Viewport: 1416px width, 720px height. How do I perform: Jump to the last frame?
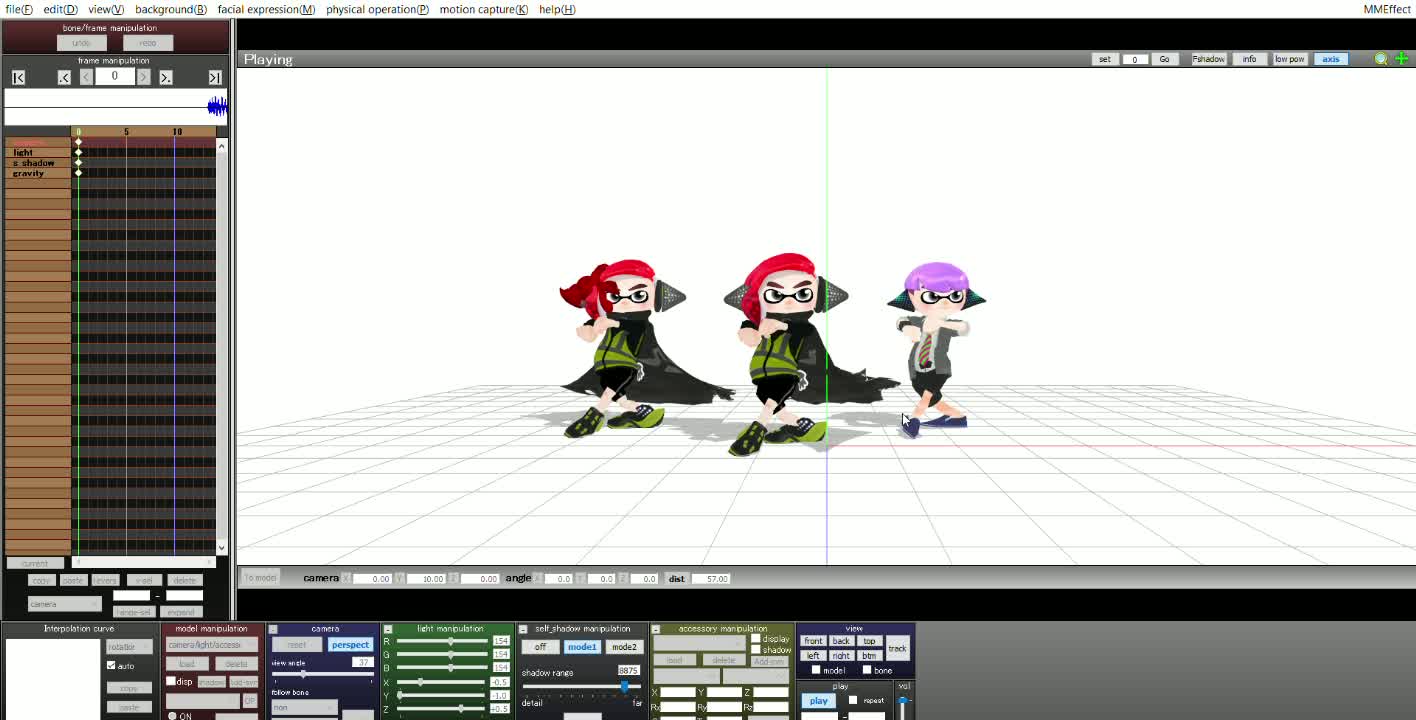(215, 77)
